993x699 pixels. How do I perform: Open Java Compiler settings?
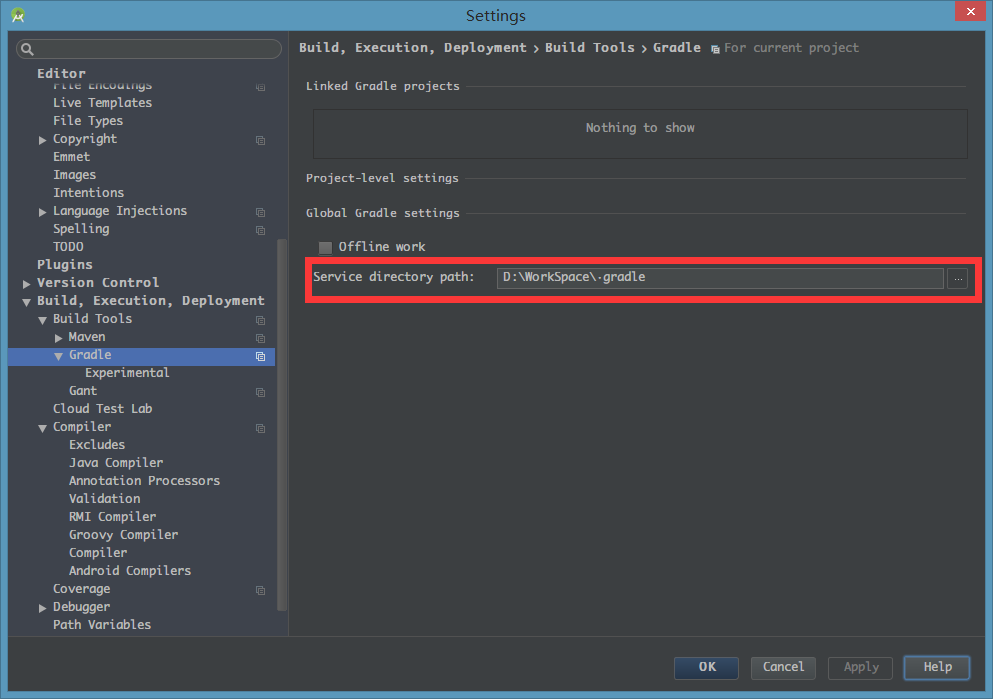pos(116,463)
